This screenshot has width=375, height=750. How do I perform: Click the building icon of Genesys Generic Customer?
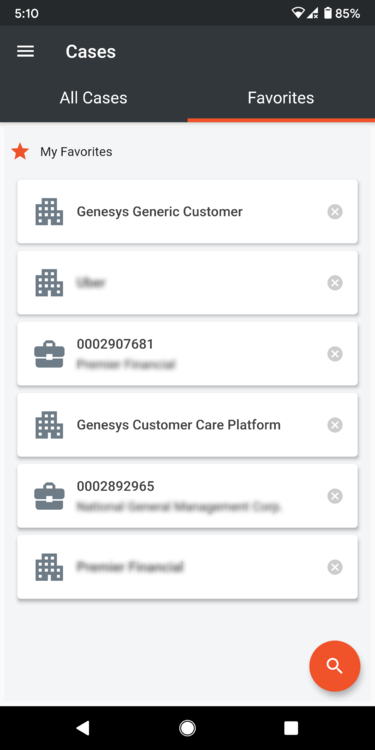tap(49, 211)
